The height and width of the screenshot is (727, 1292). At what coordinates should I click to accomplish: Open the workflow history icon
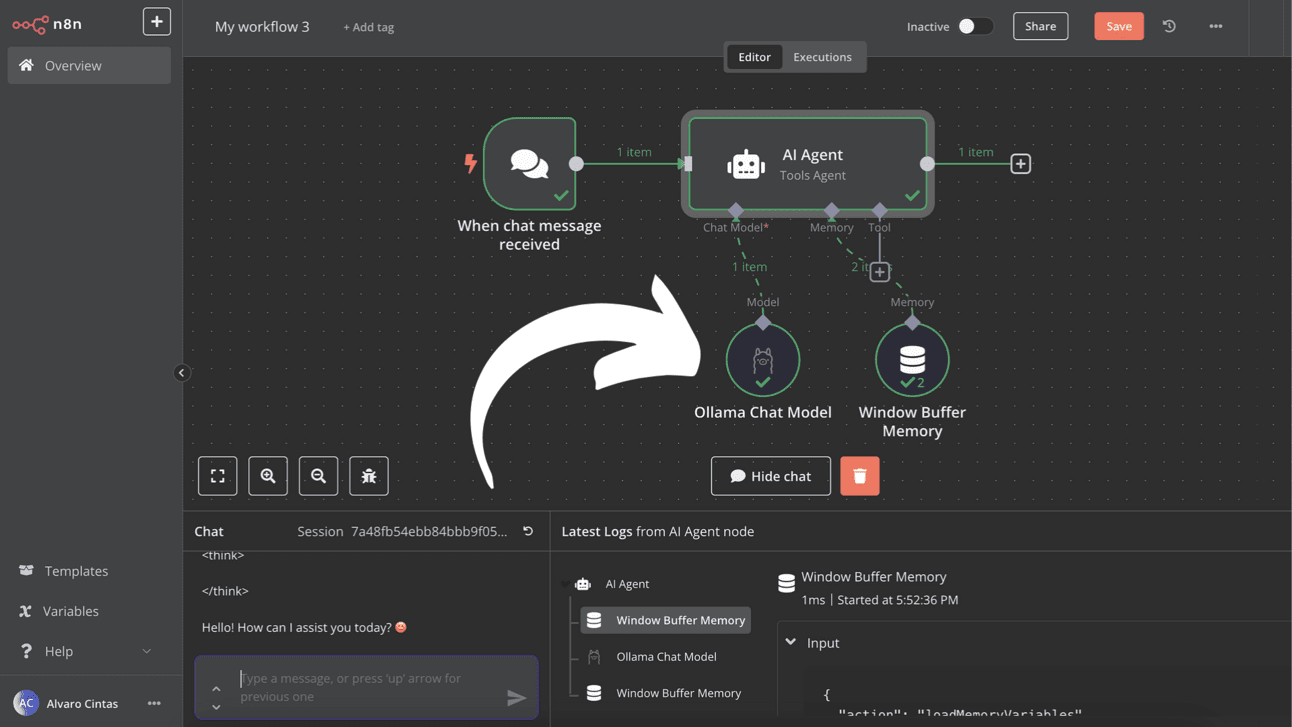(x=1169, y=26)
